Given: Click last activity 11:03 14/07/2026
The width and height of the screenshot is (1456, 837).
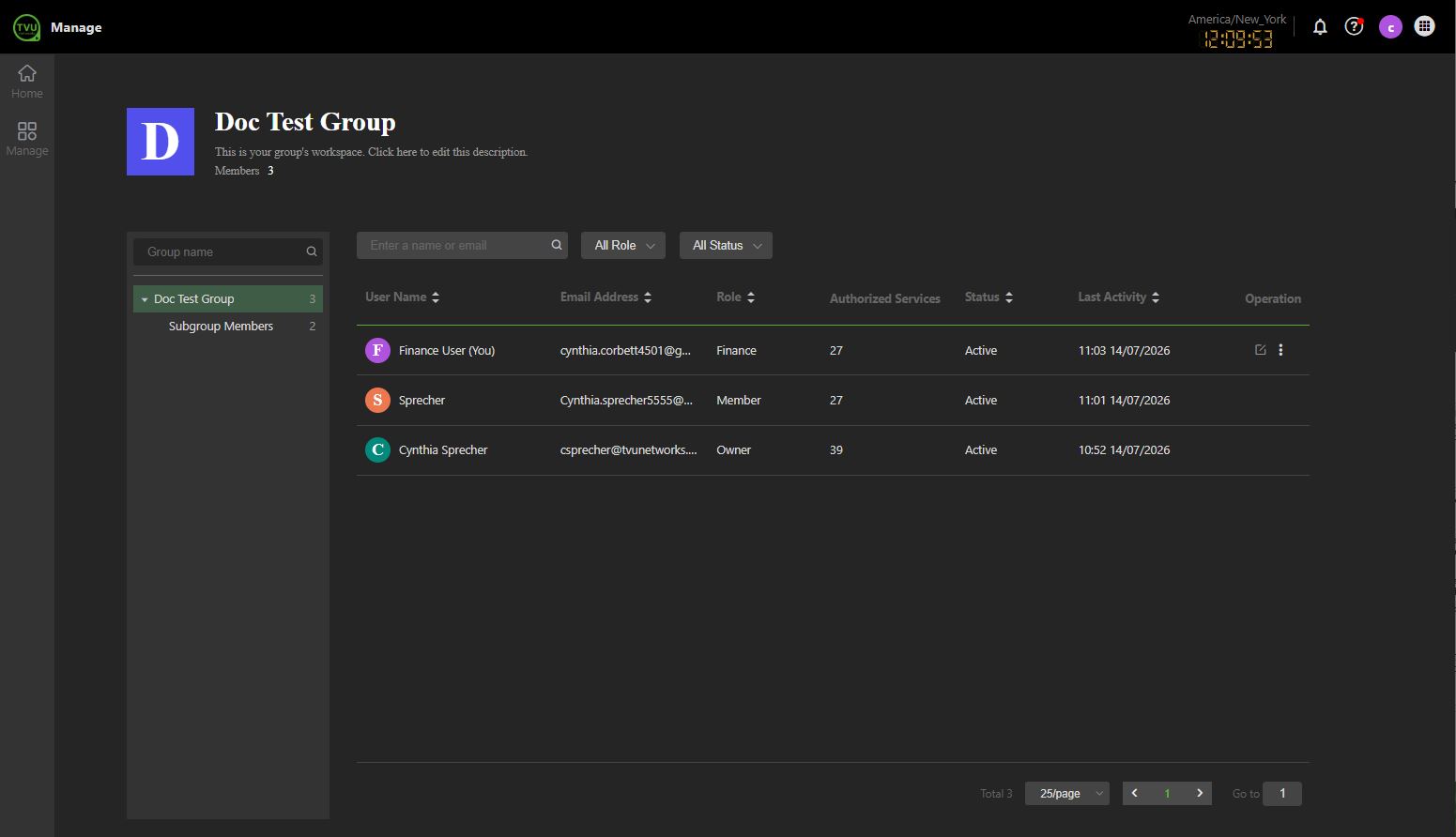Looking at the screenshot, I should (1124, 350).
